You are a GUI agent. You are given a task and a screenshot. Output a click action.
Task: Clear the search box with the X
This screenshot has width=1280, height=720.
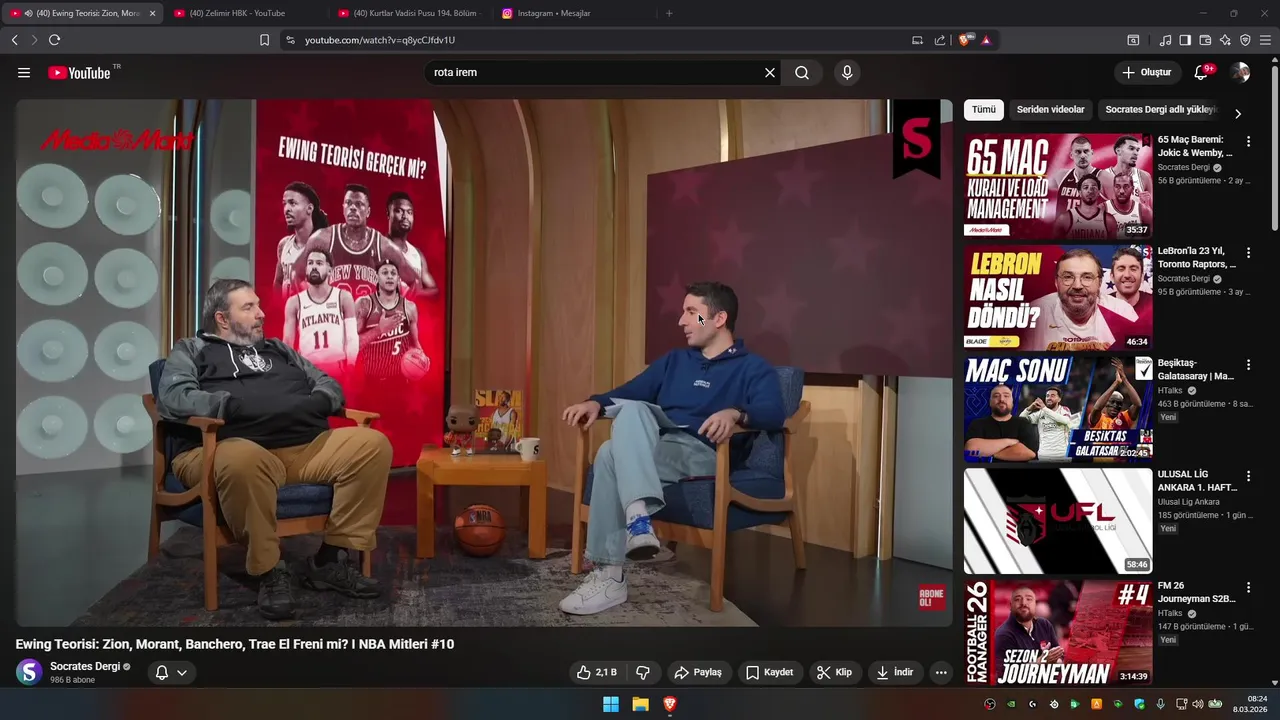point(770,73)
